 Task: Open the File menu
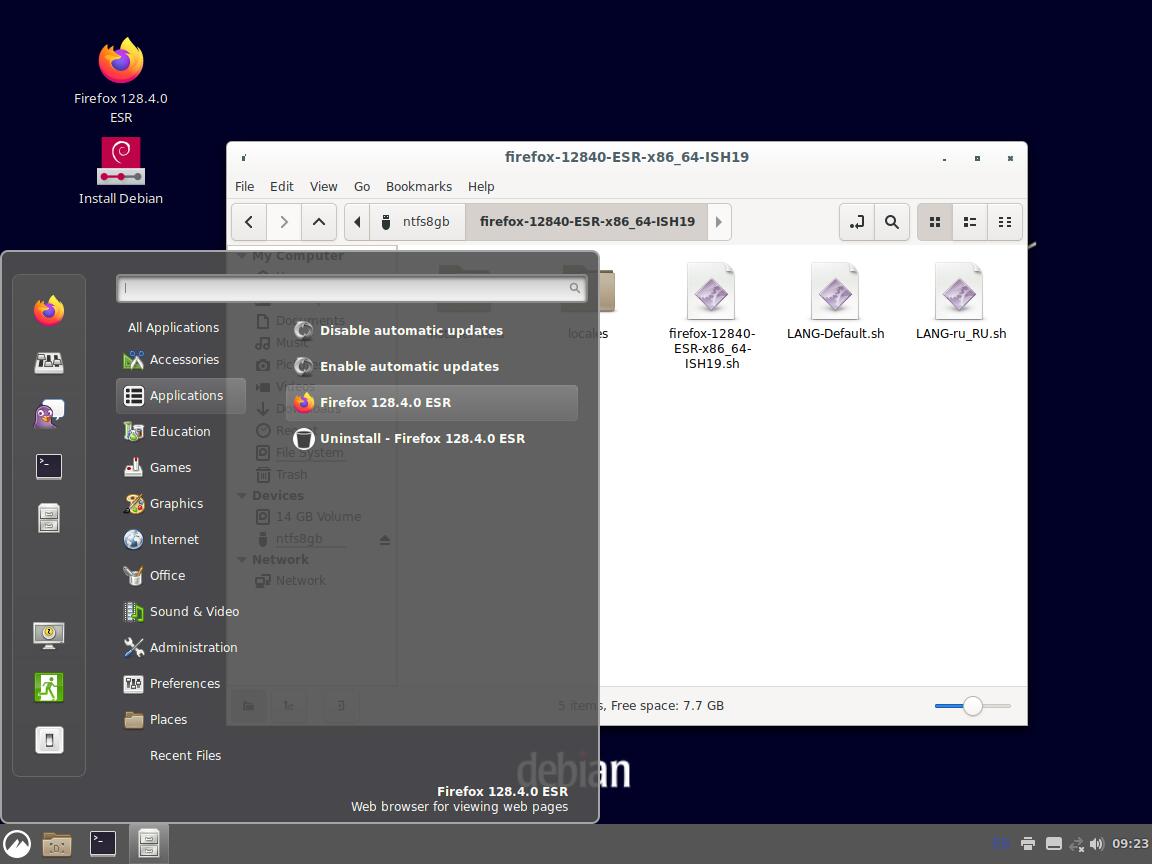(244, 187)
